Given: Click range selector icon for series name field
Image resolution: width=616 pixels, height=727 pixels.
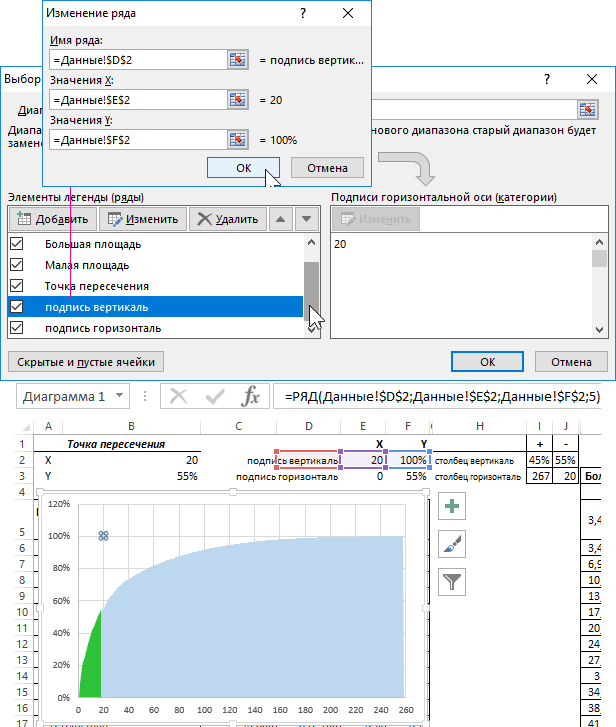Looking at the screenshot, I should click(238, 60).
